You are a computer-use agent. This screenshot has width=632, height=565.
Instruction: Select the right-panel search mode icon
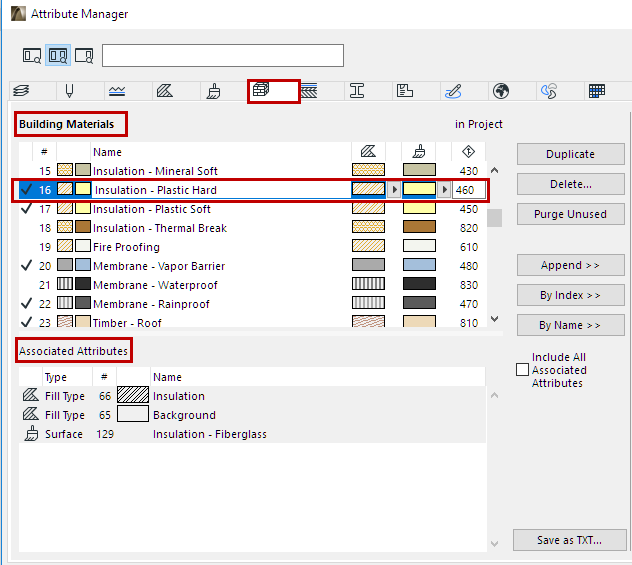(84, 55)
